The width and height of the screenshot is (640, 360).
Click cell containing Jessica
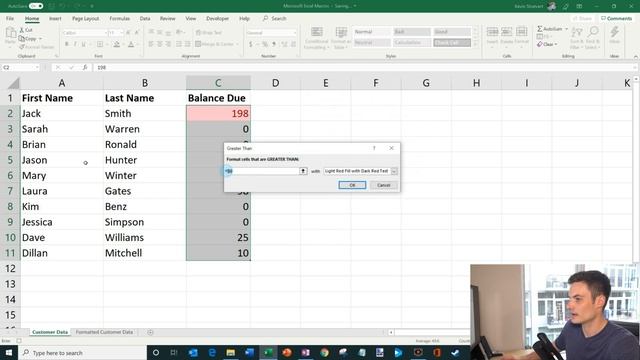pyautogui.click(x=62, y=222)
